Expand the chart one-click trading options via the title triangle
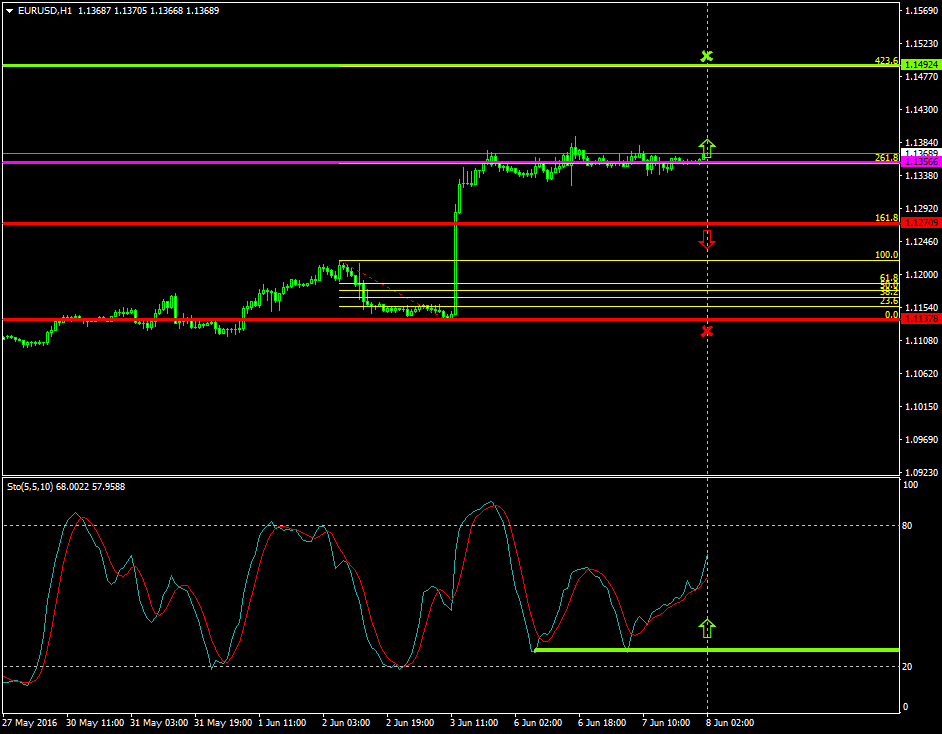The image size is (942, 734). pyautogui.click(x=8, y=9)
